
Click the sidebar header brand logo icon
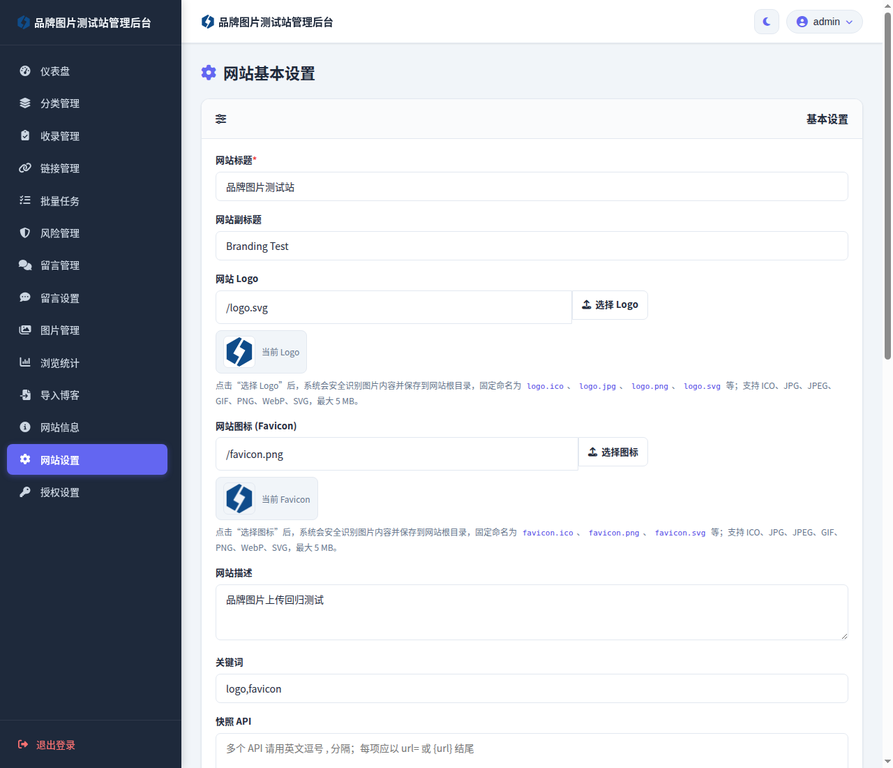[23, 22]
